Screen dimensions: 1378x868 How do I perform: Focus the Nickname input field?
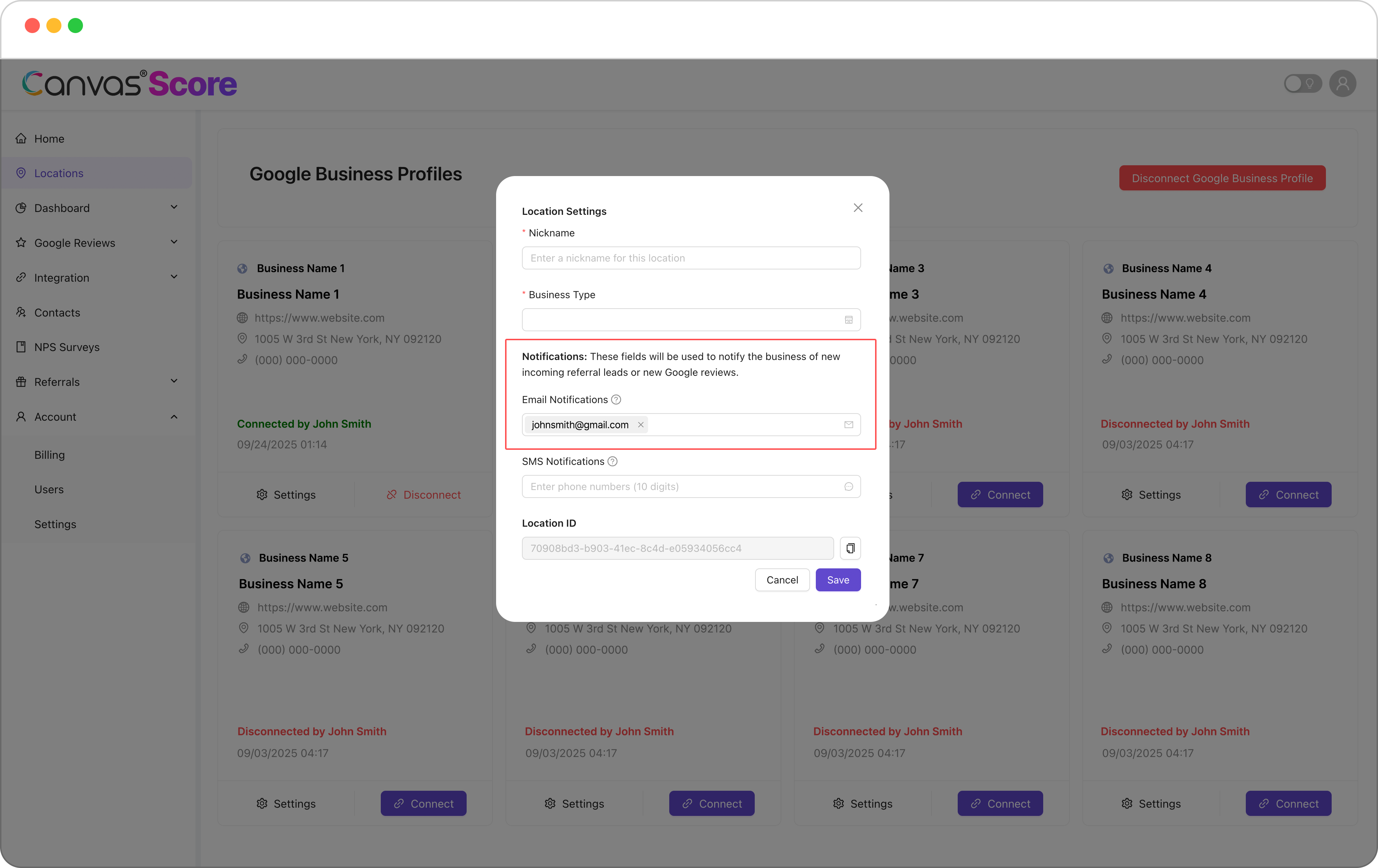click(x=691, y=258)
